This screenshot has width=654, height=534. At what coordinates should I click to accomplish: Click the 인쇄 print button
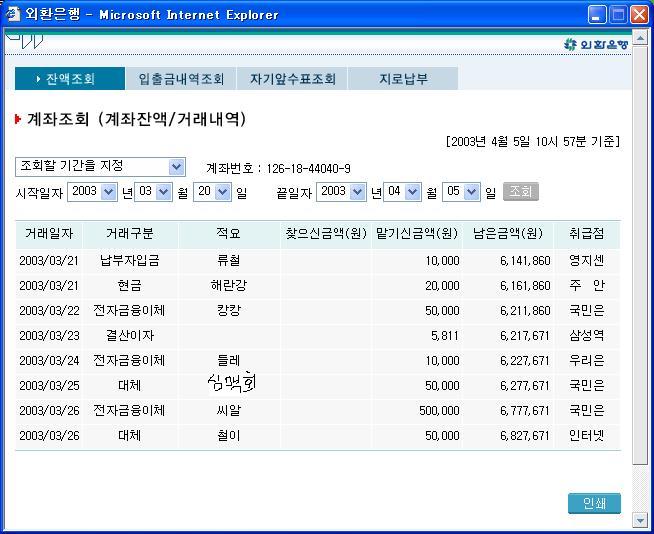click(x=594, y=504)
